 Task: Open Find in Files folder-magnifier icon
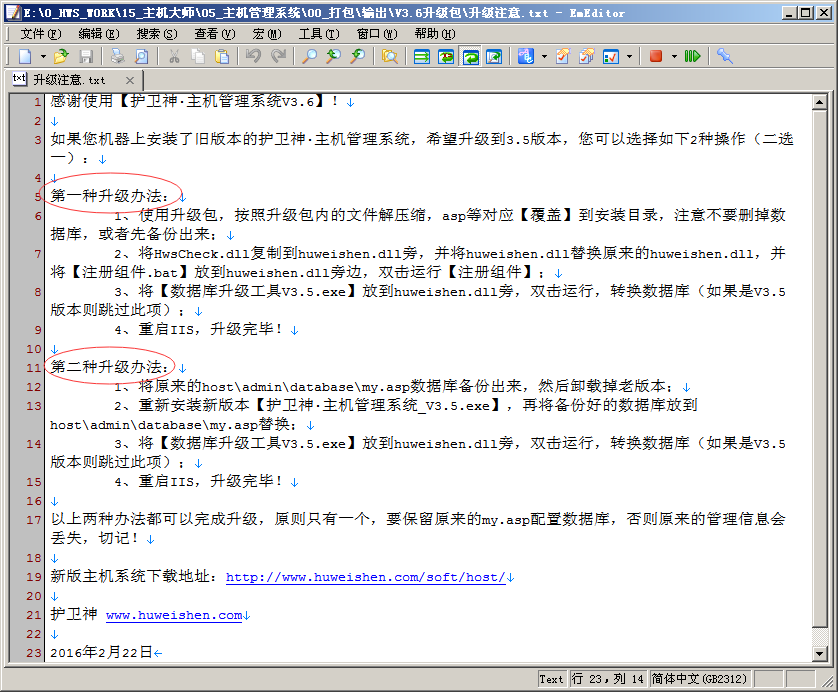tap(390, 56)
